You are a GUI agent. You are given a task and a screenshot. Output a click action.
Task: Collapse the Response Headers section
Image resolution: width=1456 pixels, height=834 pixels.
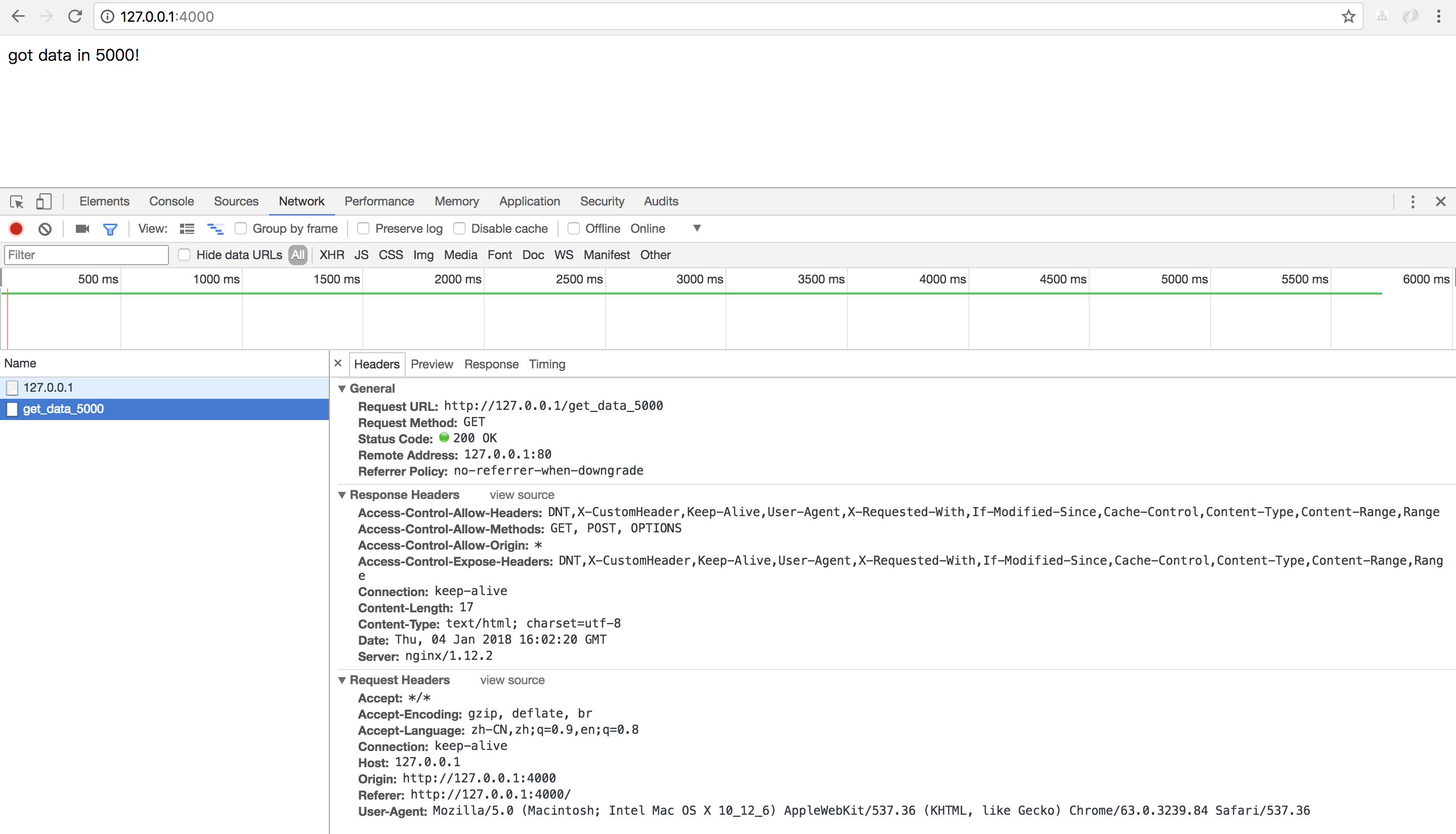click(x=342, y=495)
